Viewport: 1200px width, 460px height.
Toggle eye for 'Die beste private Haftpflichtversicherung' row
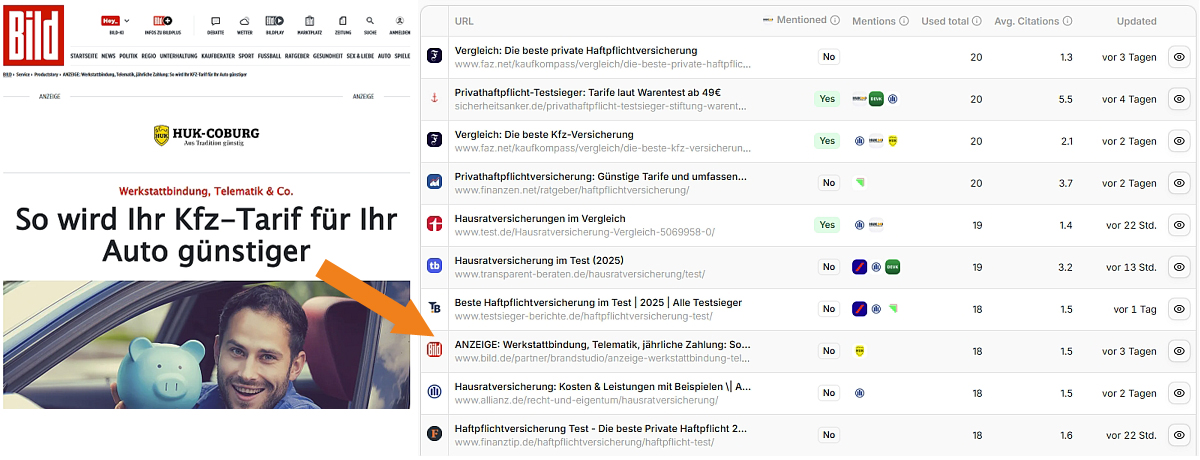(x=1179, y=57)
